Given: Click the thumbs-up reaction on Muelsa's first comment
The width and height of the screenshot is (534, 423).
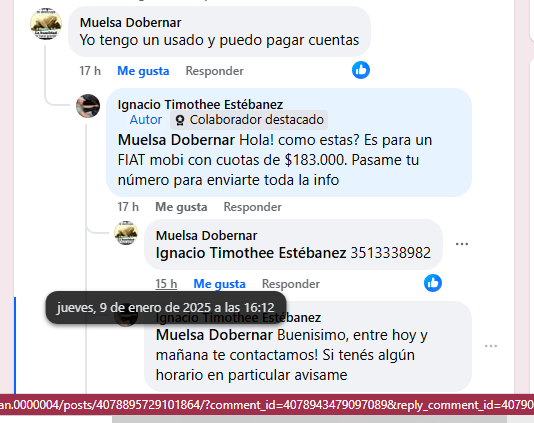Looking at the screenshot, I should 361,70.
